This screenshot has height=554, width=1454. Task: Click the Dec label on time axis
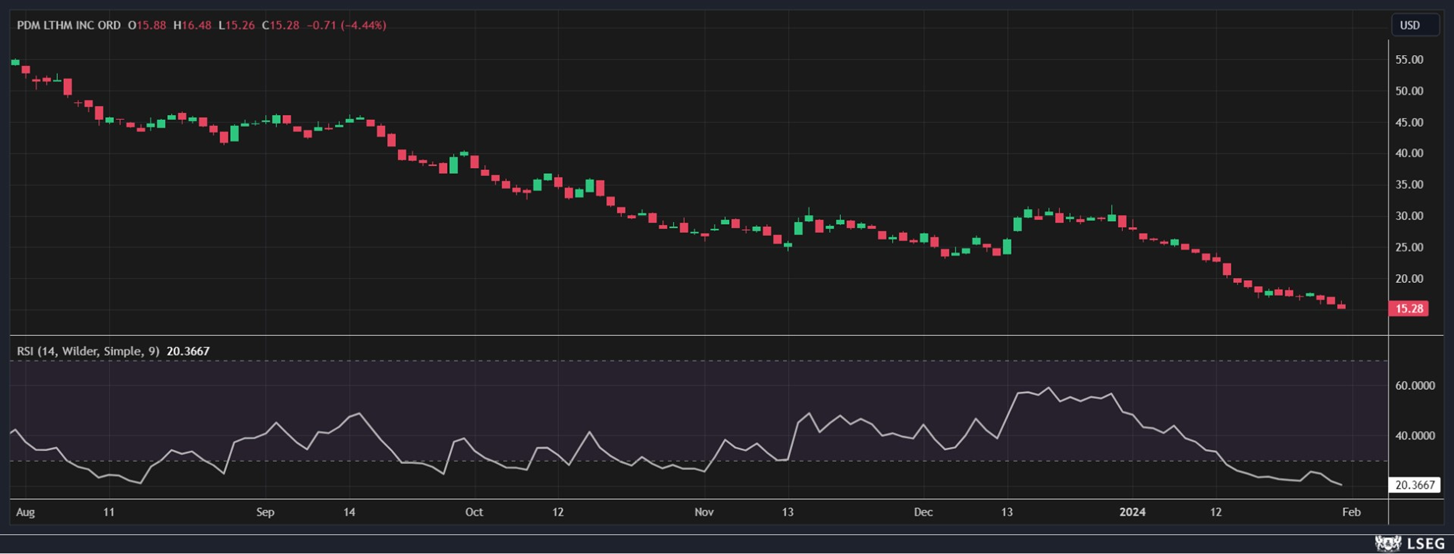[923, 512]
